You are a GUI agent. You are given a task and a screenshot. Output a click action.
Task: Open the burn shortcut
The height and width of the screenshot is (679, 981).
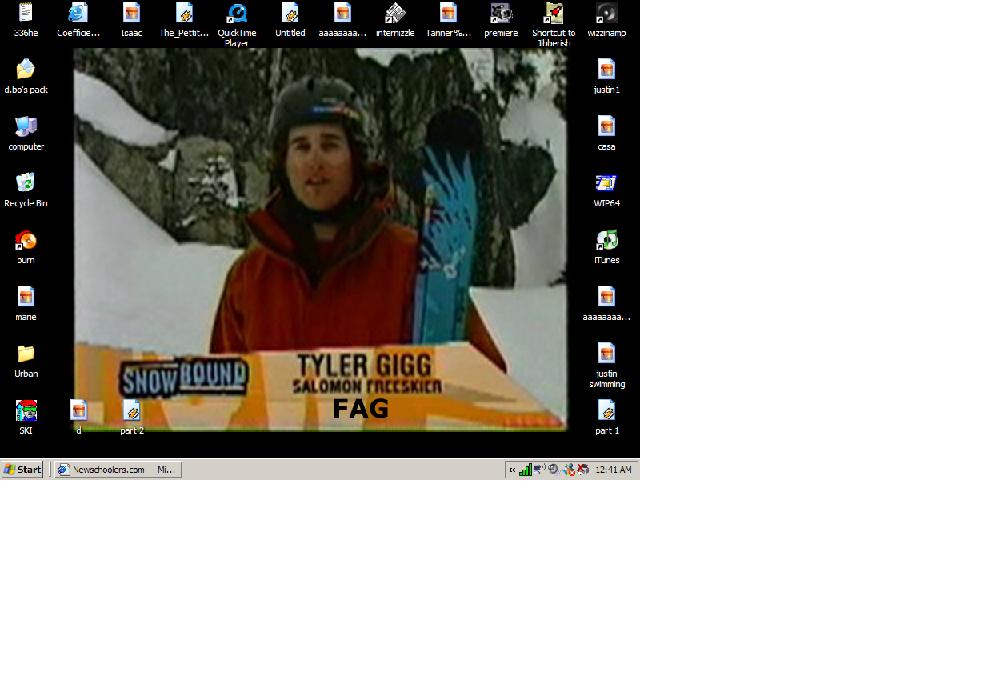point(25,243)
